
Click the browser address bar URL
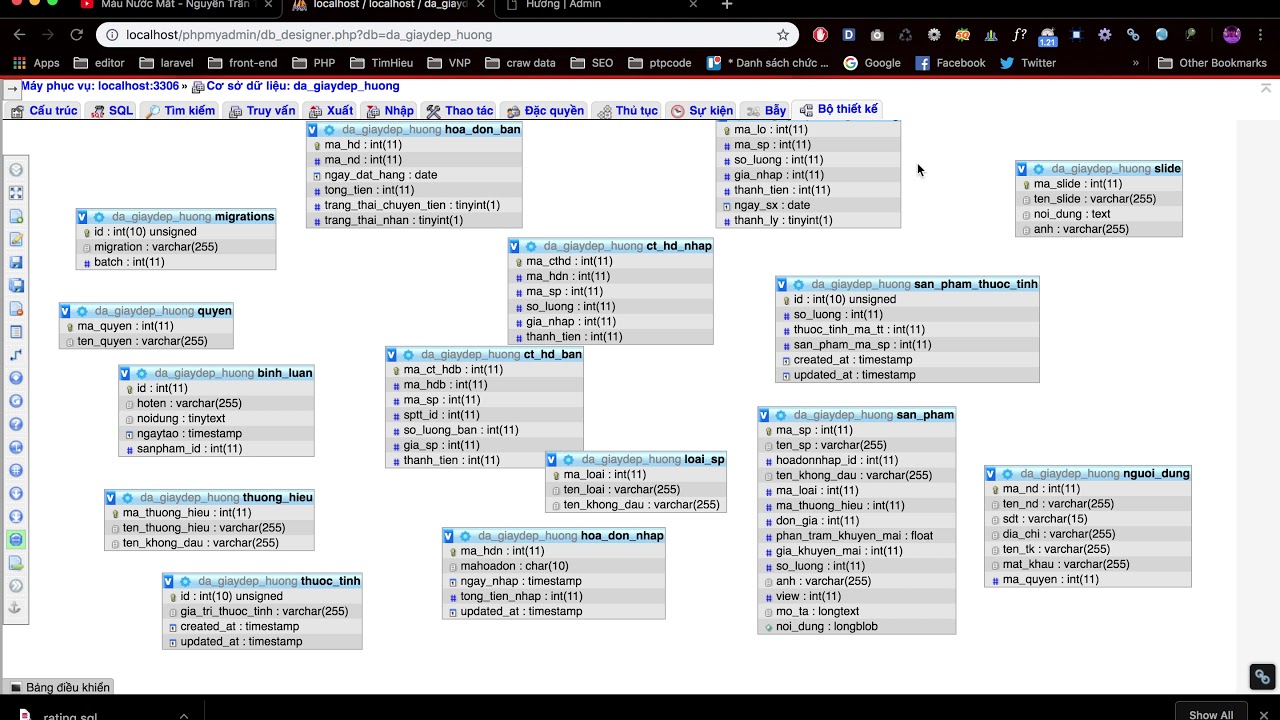click(x=309, y=35)
